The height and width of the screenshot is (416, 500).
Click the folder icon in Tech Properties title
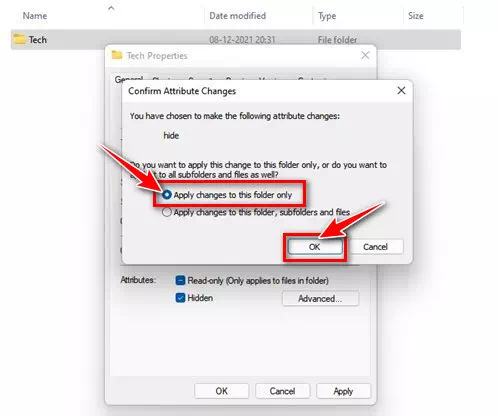click(x=117, y=55)
